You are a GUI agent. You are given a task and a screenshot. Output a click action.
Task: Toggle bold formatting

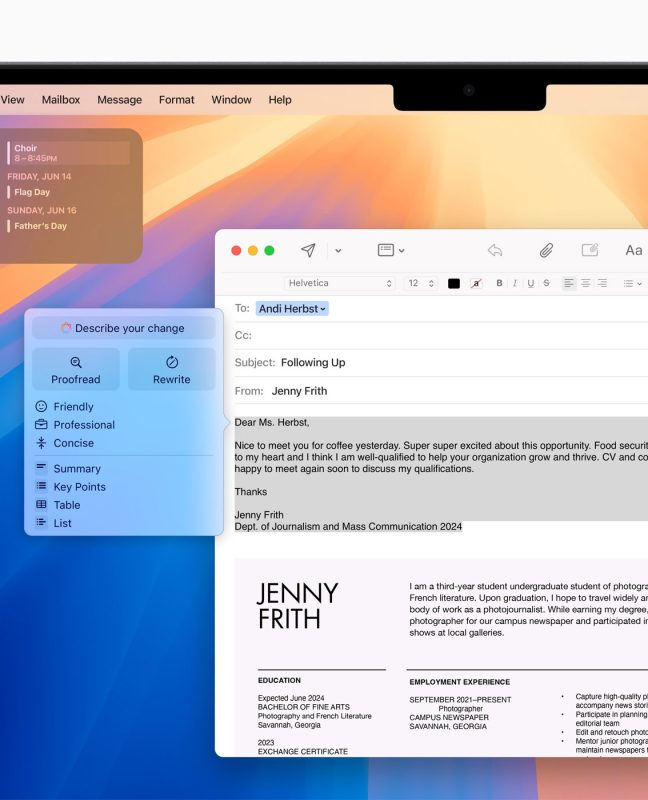tap(499, 283)
